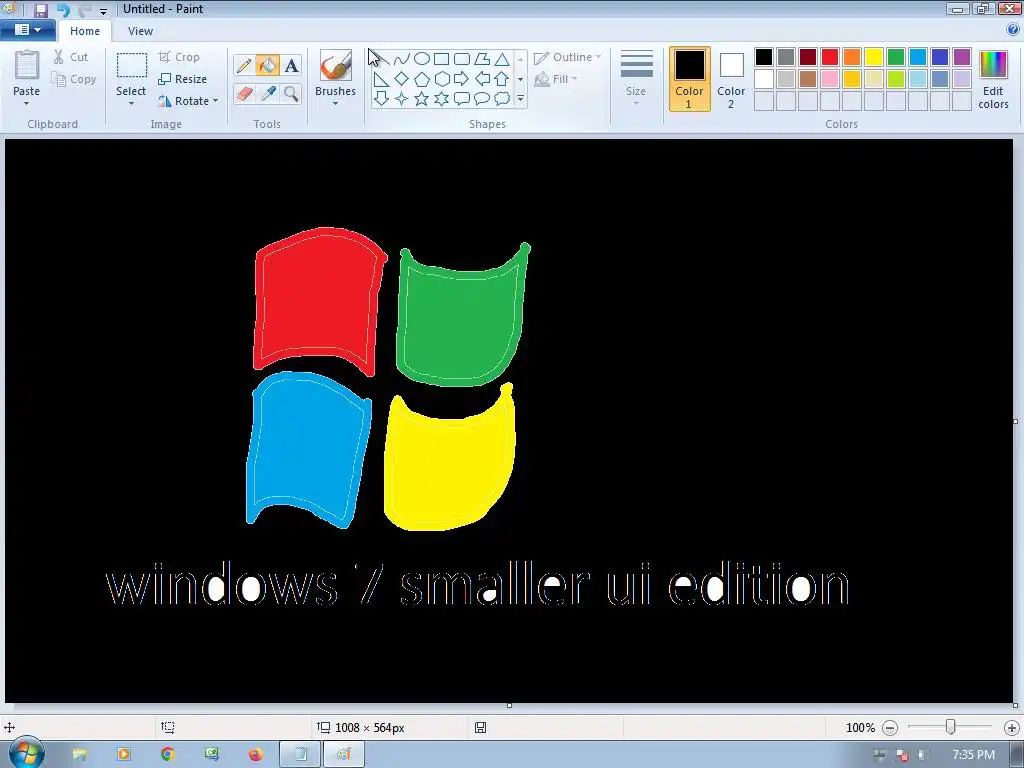Select the Pencil tool

[x=244, y=65]
